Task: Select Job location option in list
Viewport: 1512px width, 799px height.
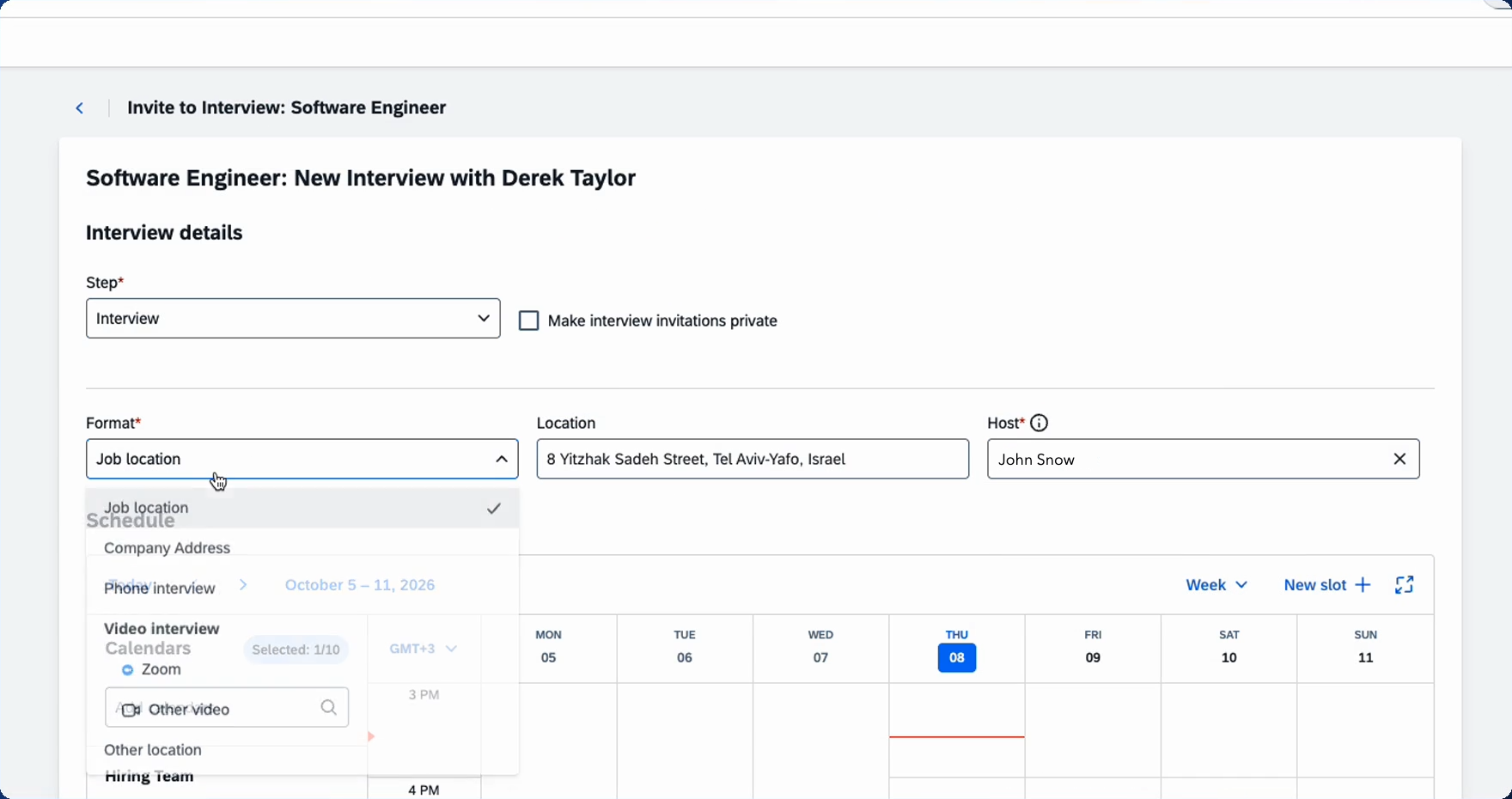Action: 302,508
